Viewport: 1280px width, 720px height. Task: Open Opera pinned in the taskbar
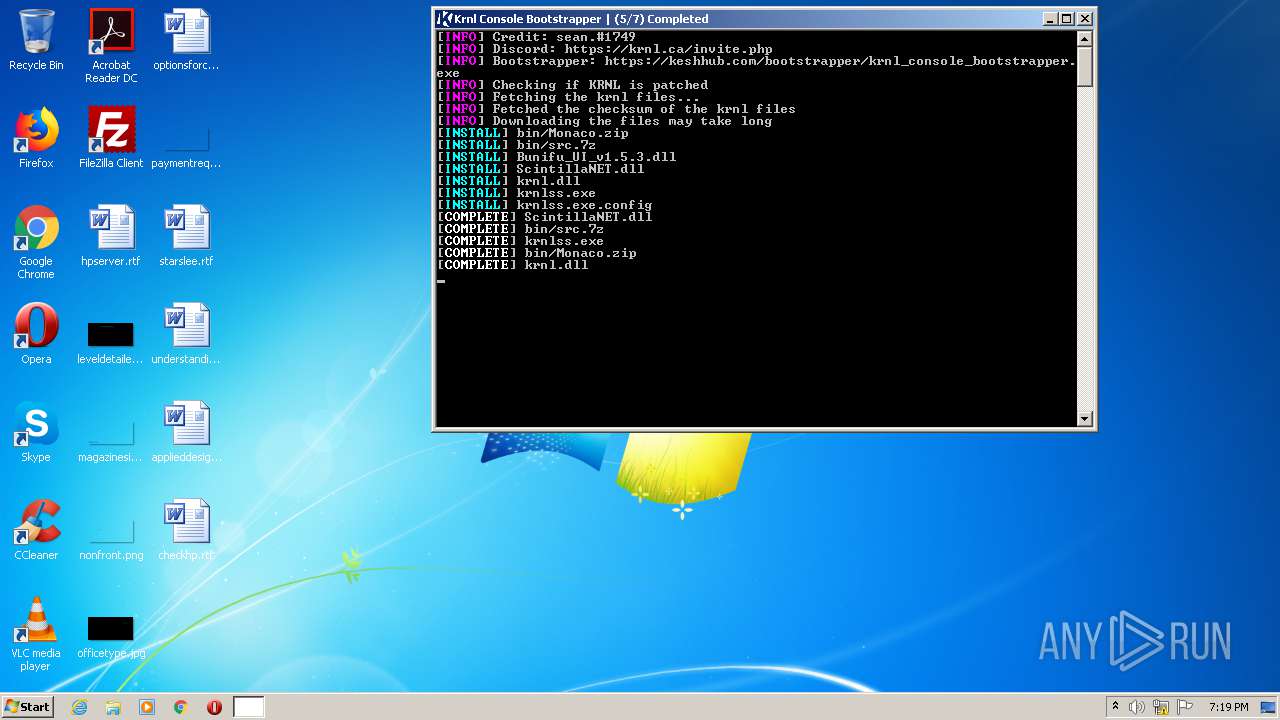(214, 707)
